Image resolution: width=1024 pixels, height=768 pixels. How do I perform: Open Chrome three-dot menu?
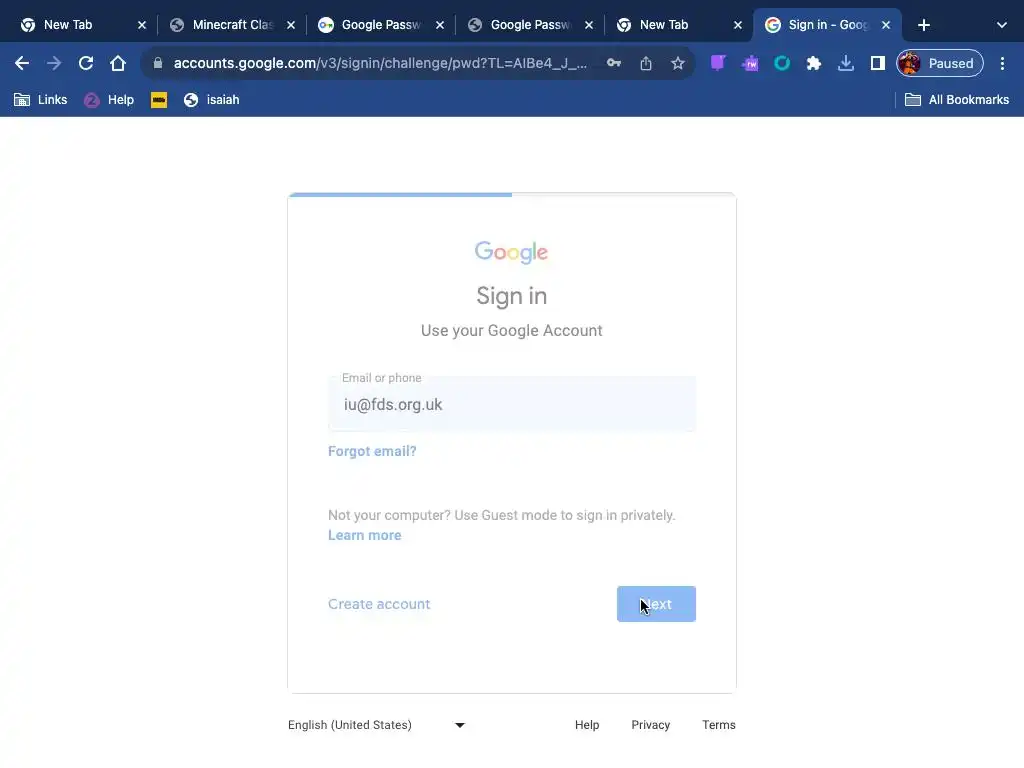[1002, 63]
